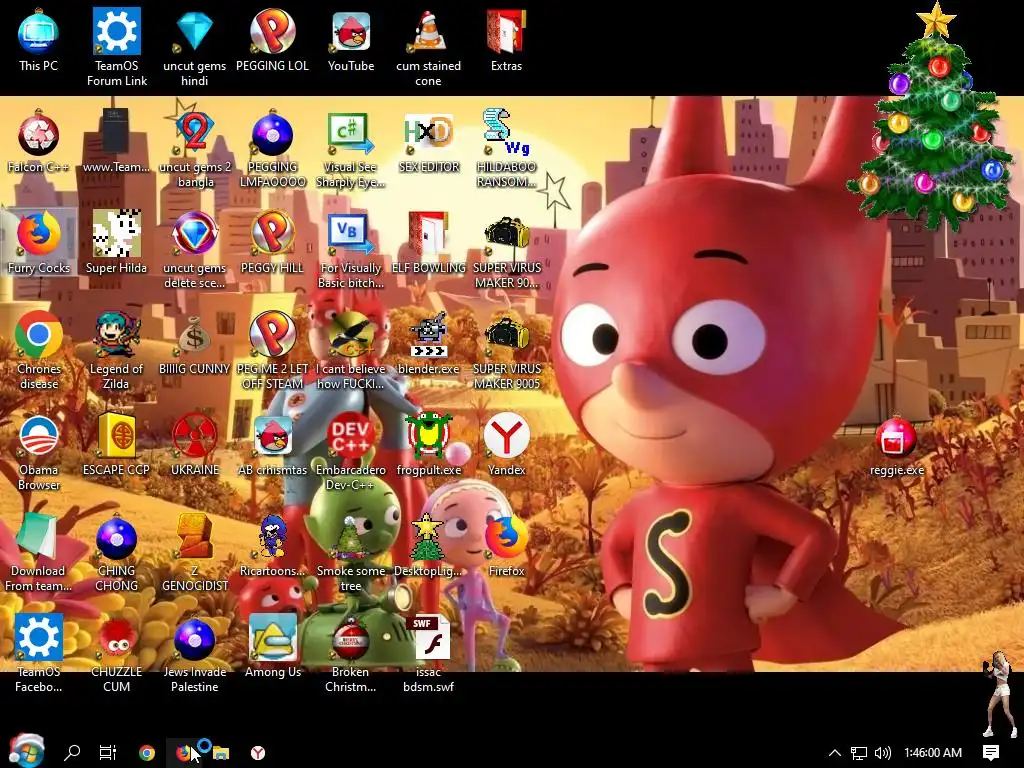The width and height of the screenshot is (1024, 768).
Task: Launch the Falcon C++ shortcut
Action: point(39,140)
